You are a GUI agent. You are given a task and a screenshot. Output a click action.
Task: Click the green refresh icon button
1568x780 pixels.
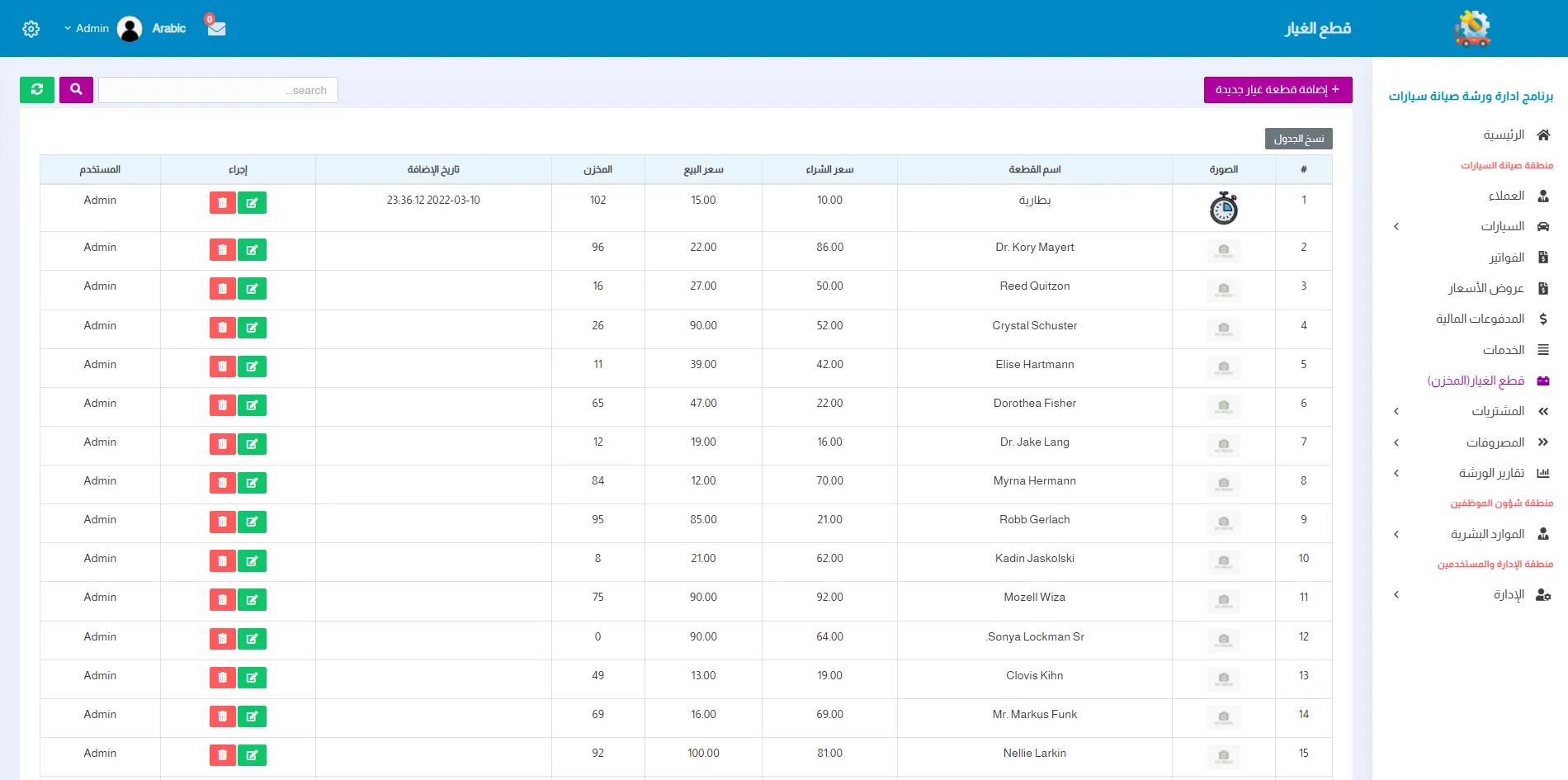pyautogui.click(x=37, y=90)
